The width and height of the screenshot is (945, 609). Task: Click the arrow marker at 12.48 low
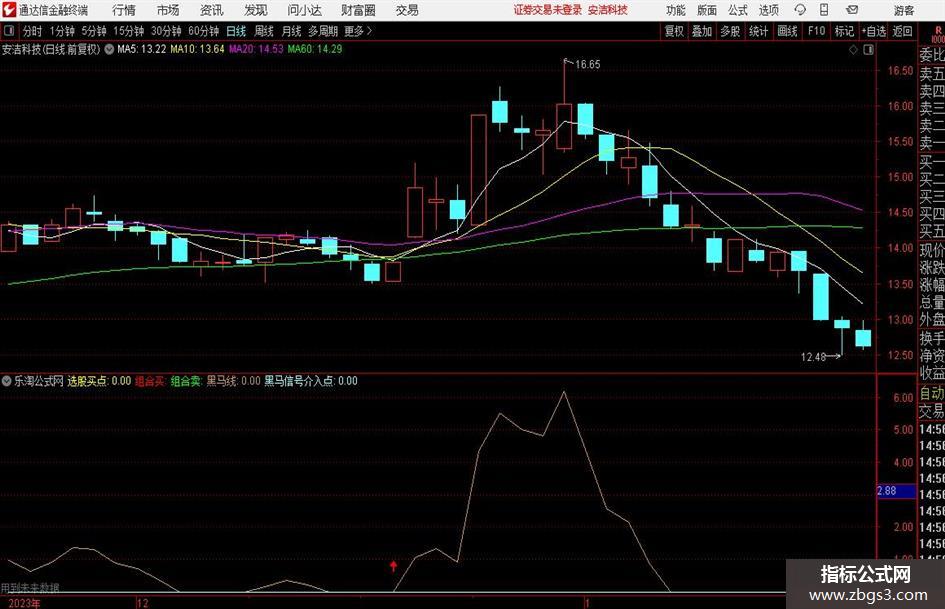[834, 356]
